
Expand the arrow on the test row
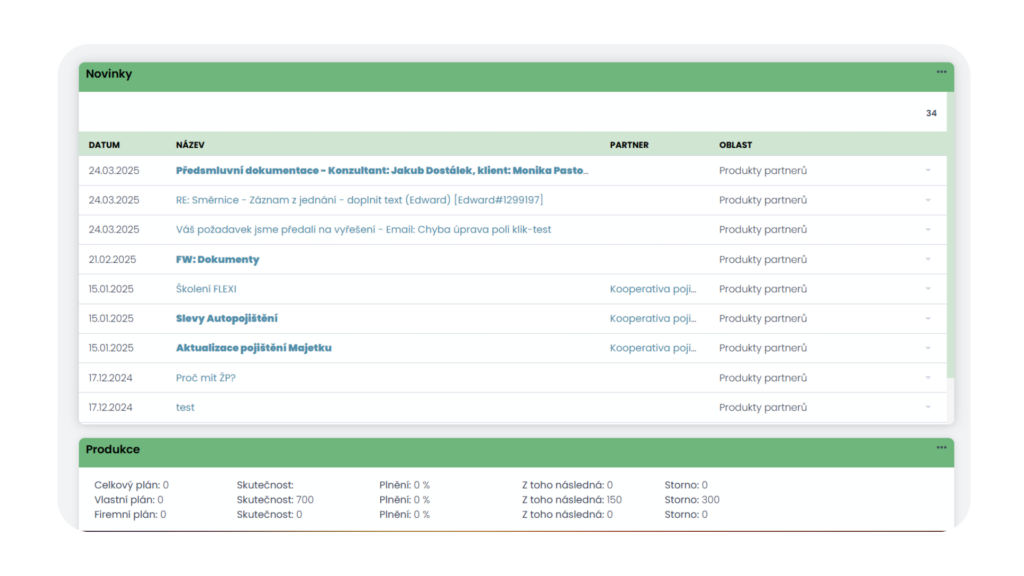pos(928,408)
